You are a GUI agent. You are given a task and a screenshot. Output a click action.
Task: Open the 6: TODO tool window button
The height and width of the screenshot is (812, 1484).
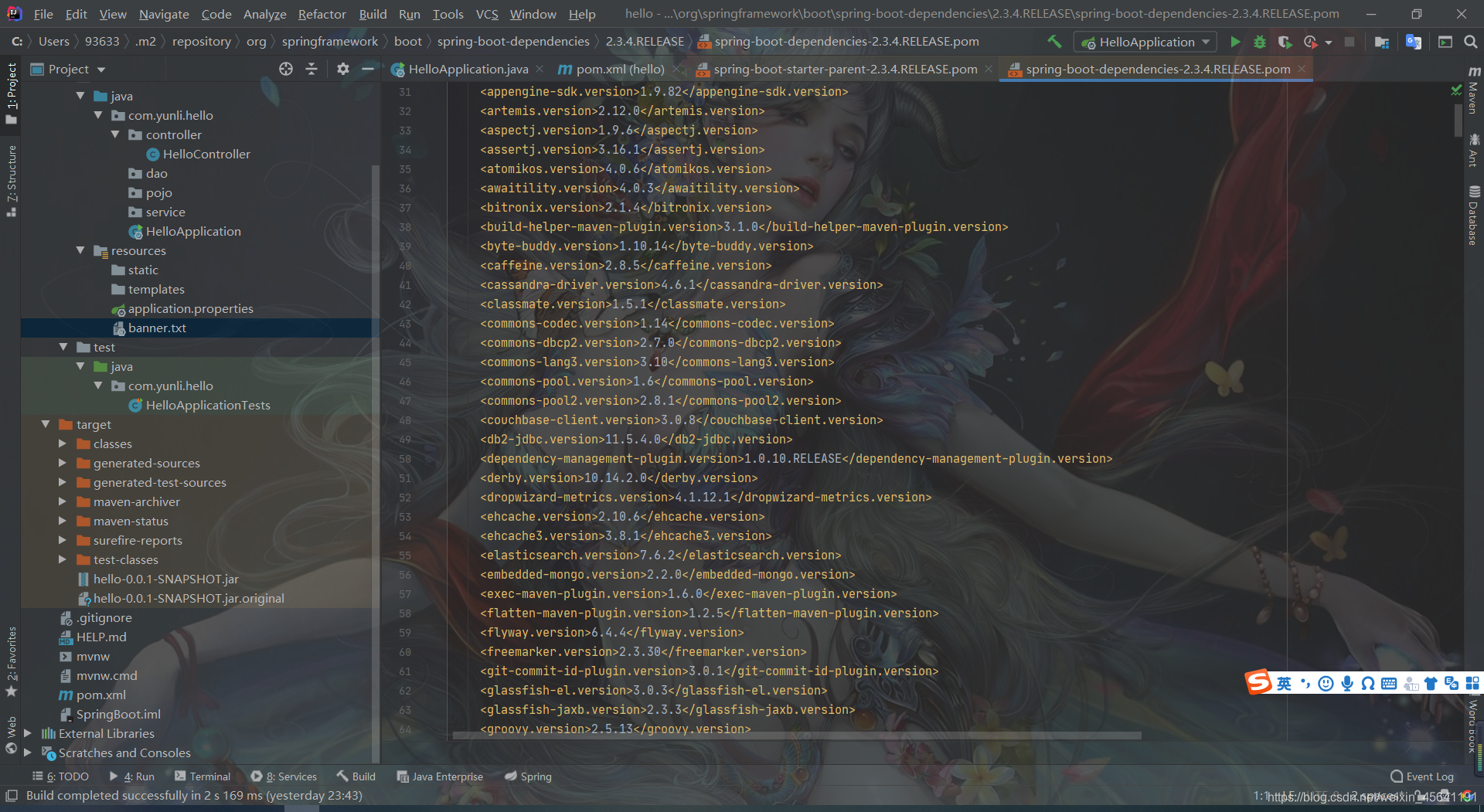coord(60,776)
